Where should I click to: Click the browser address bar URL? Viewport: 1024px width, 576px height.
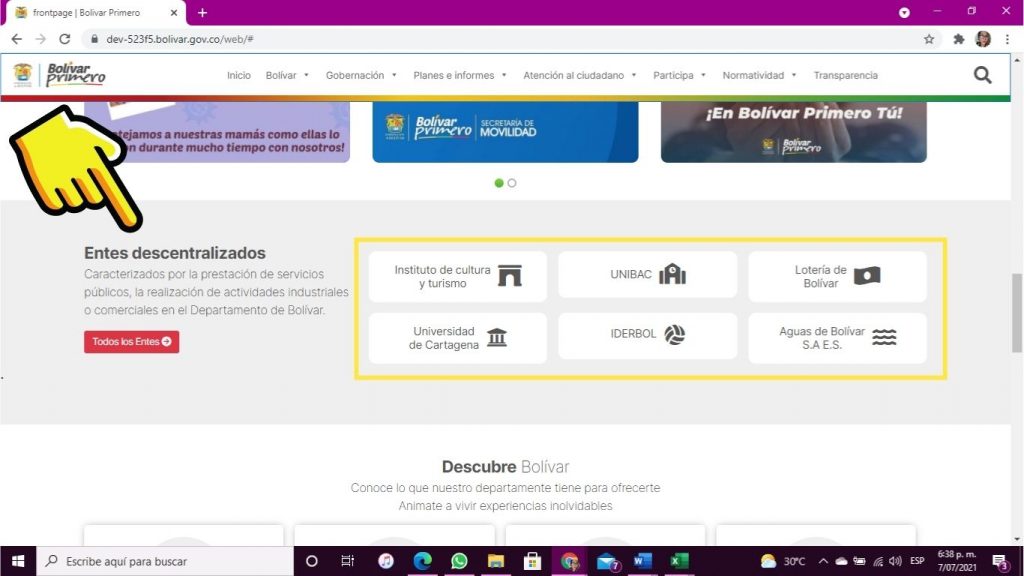(180, 39)
